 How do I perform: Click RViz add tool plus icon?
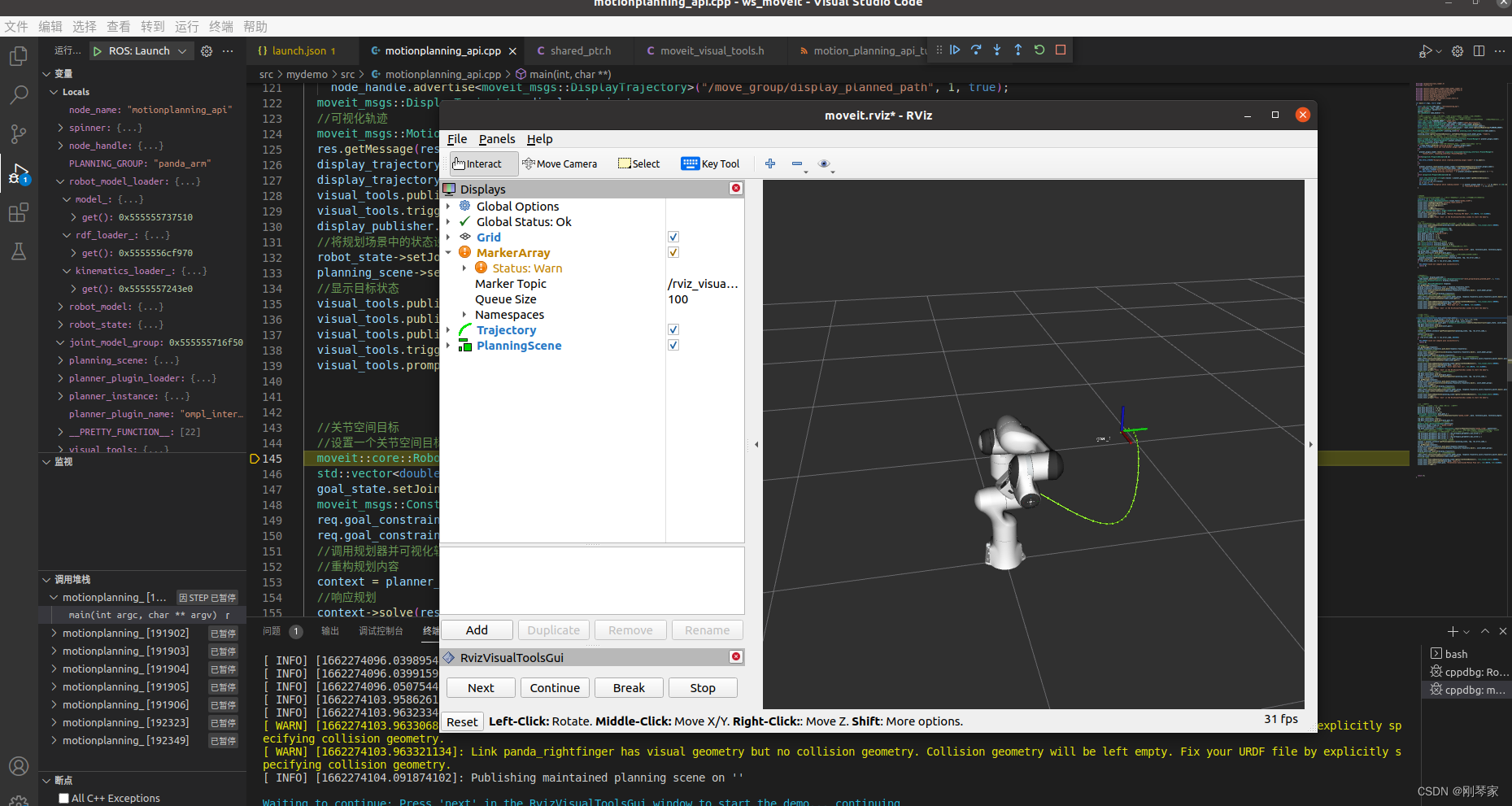[770, 163]
